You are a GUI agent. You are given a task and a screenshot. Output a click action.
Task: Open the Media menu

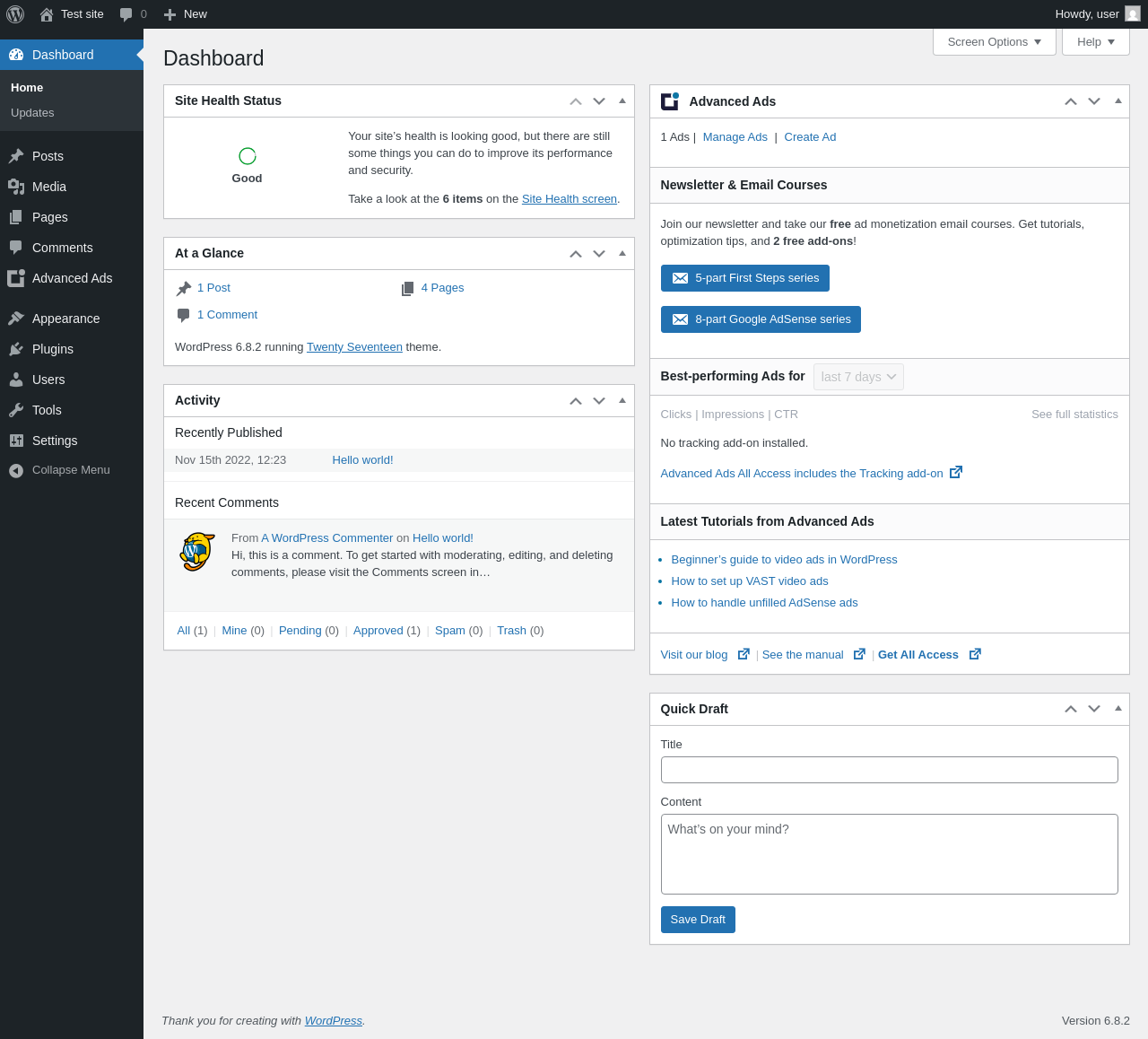click(x=72, y=187)
